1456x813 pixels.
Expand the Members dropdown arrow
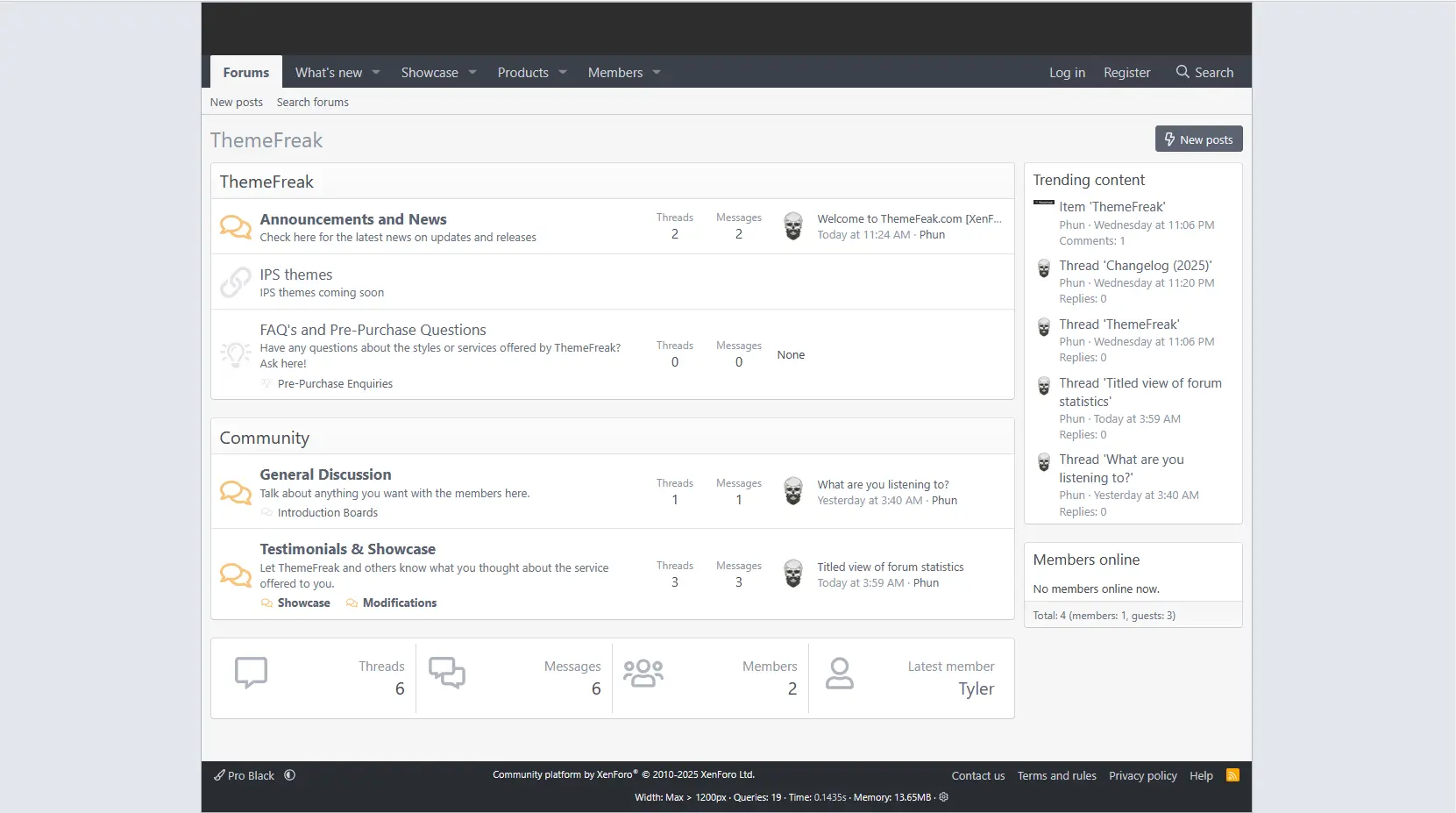coord(657,73)
